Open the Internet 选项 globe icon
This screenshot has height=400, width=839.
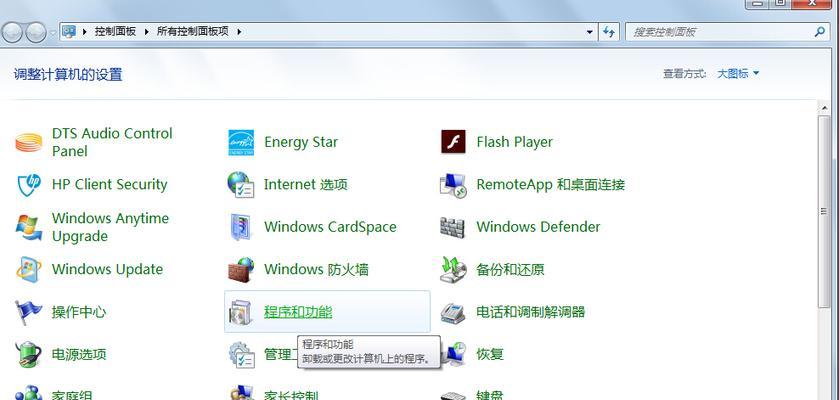240,184
